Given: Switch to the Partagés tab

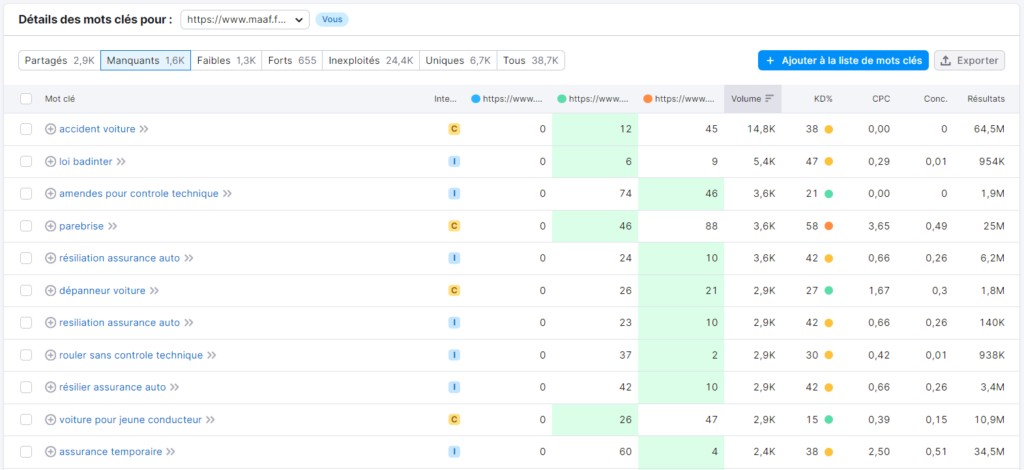Looking at the screenshot, I should pos(59,61).
